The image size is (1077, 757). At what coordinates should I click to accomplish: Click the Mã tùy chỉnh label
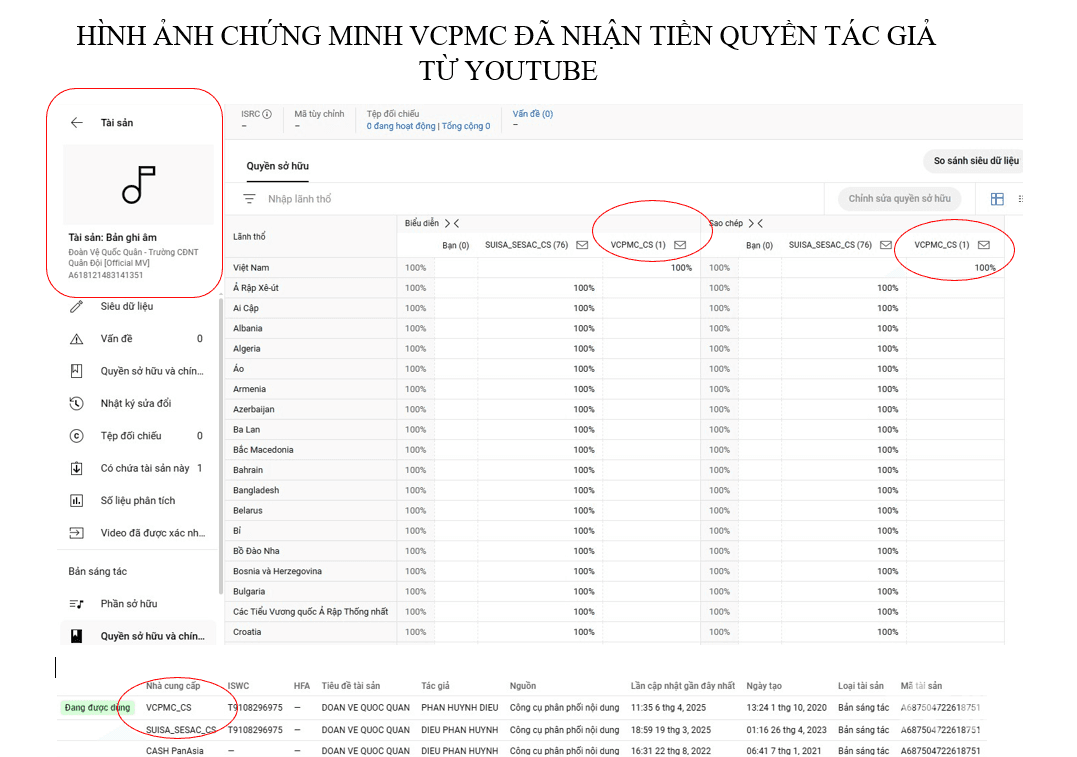coord(319,114)
